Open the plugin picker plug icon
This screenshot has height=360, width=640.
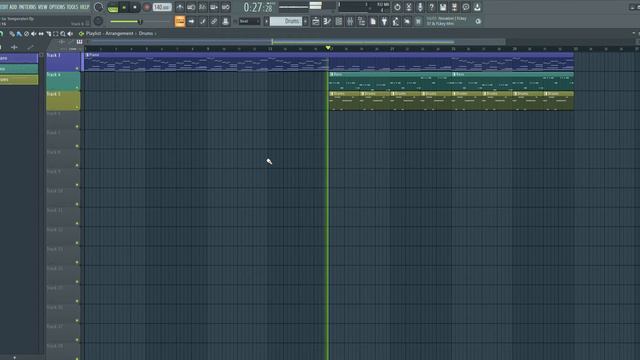(384, 21)
